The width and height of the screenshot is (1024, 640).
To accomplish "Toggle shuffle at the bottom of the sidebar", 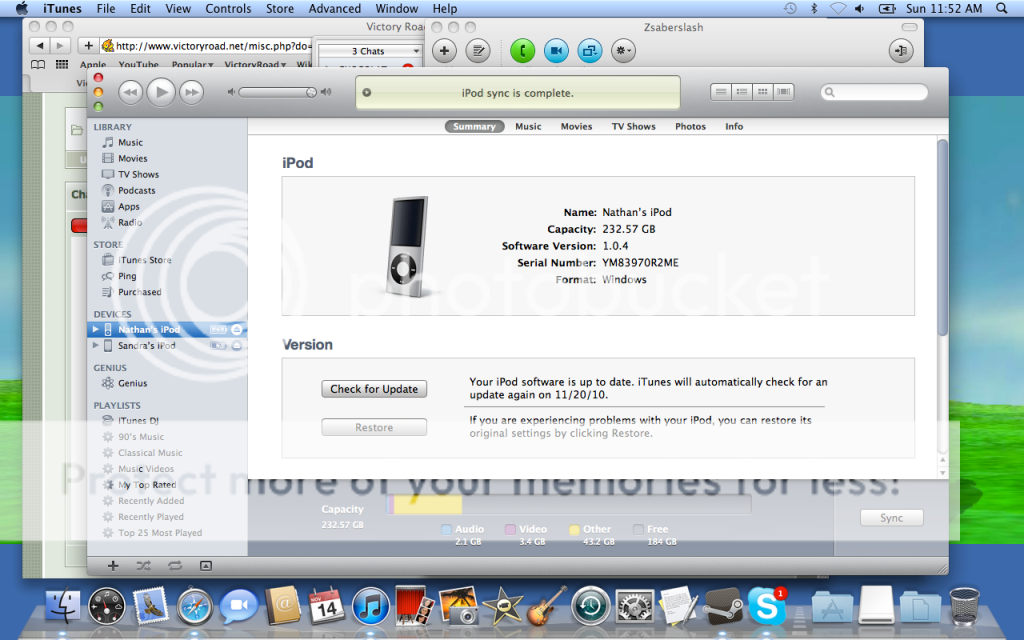I will [144, 565].
